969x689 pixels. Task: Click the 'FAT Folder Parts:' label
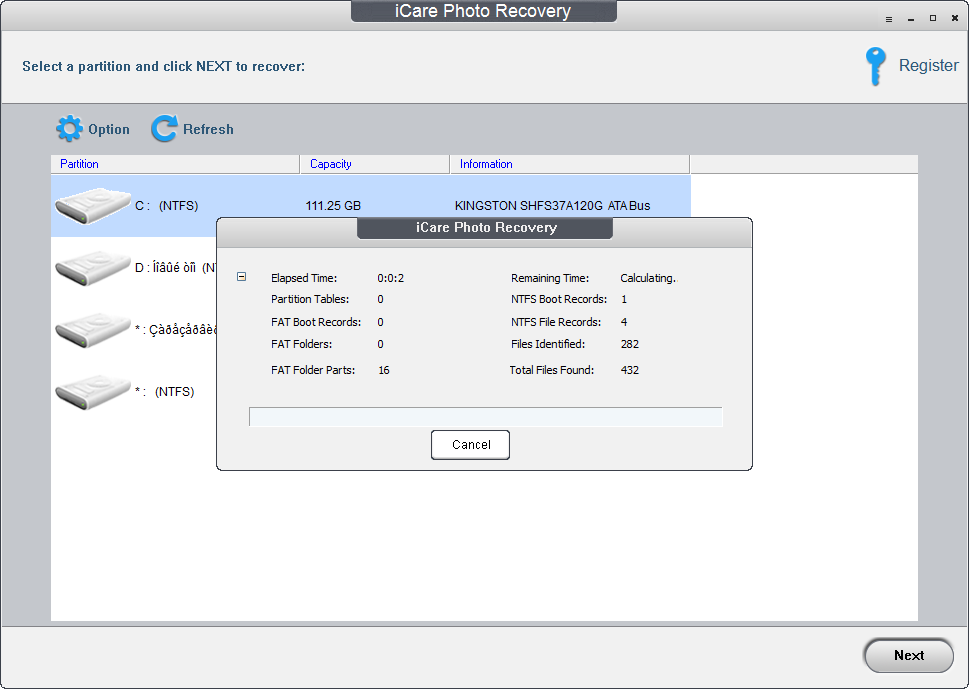[x=313, y=370]
